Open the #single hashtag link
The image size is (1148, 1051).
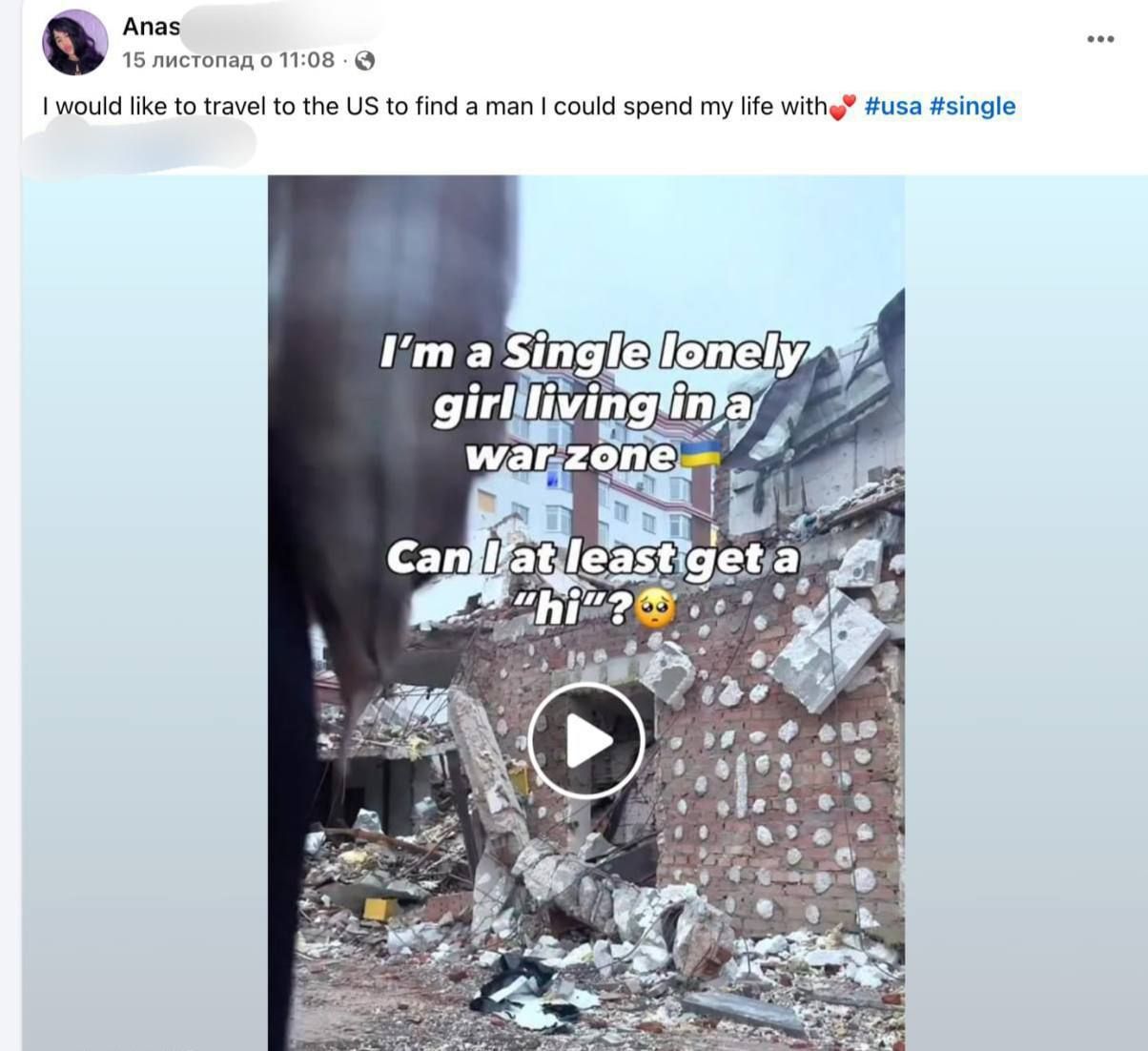pos(973,106)
